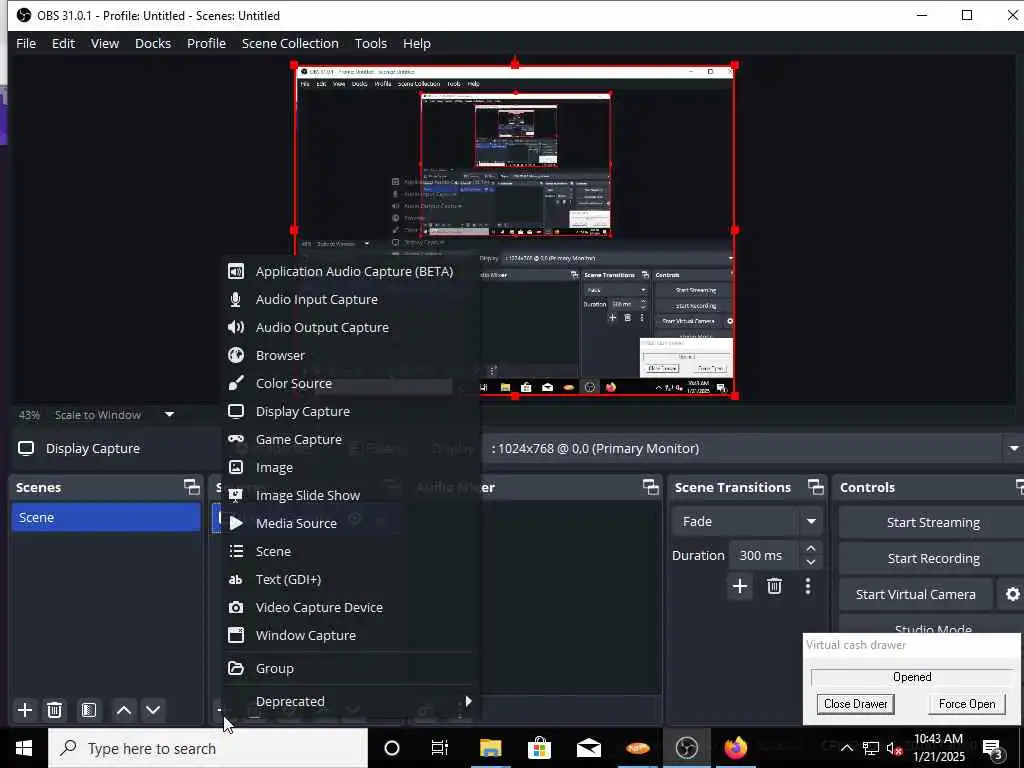This screenshot has width=1024, height=768.
Task: Open virtual camera settings gear
Action: click(x=1012, y=594)
